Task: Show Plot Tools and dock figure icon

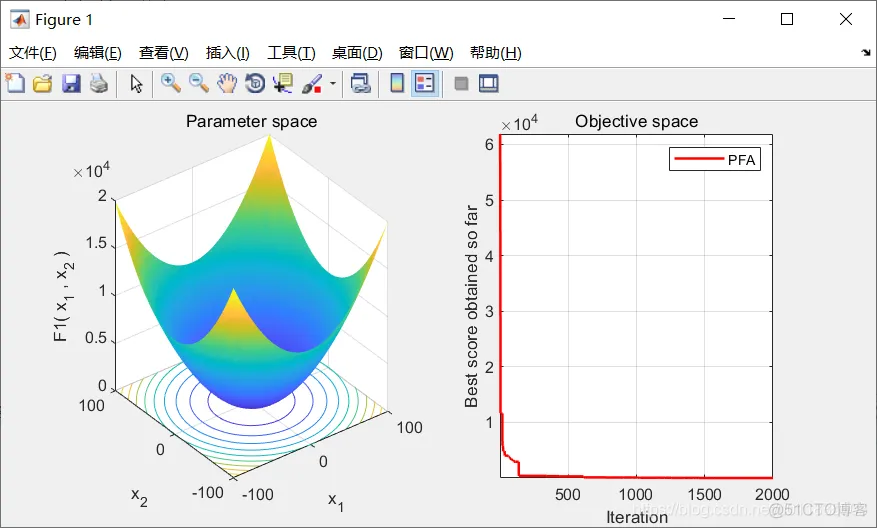Action: pyautogui.click(x=488, y=83)
